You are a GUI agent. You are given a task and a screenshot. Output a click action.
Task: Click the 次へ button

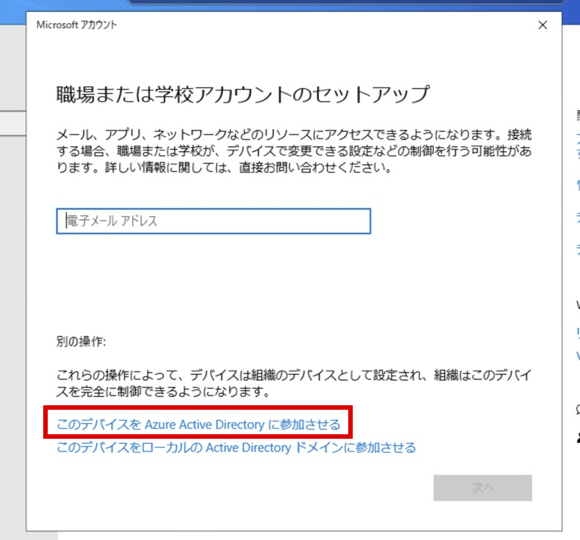(483, 488)
